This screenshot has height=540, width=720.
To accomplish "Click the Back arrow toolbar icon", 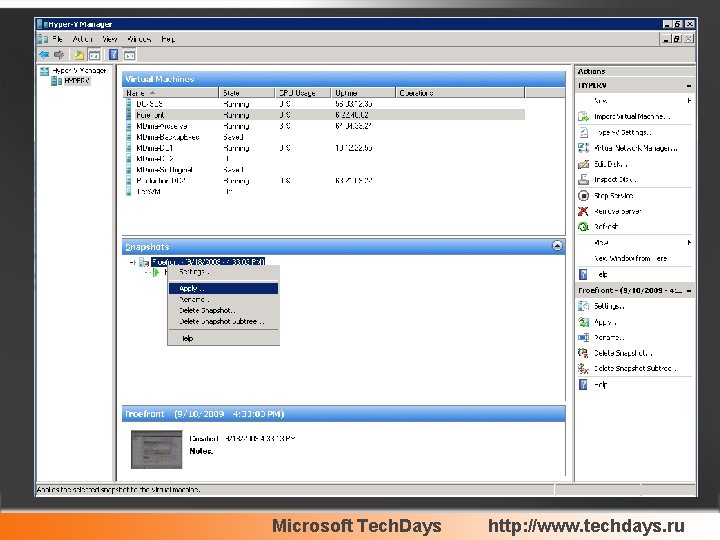I will 44,55.
